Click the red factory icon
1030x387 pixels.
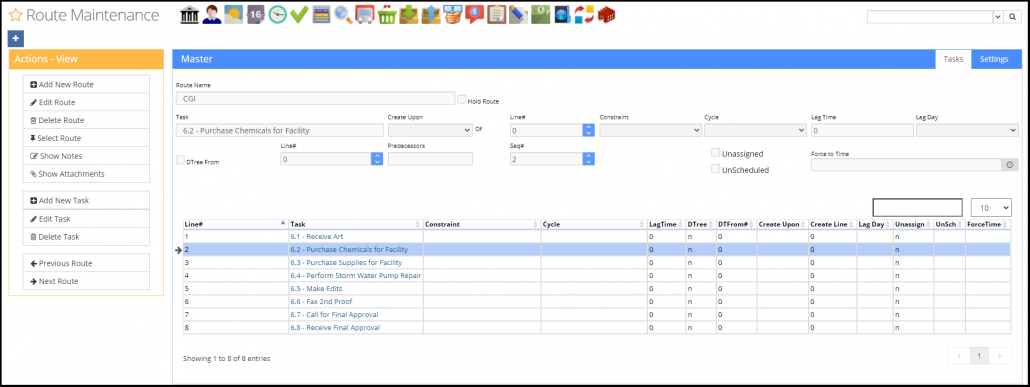[x=606, y=14]
